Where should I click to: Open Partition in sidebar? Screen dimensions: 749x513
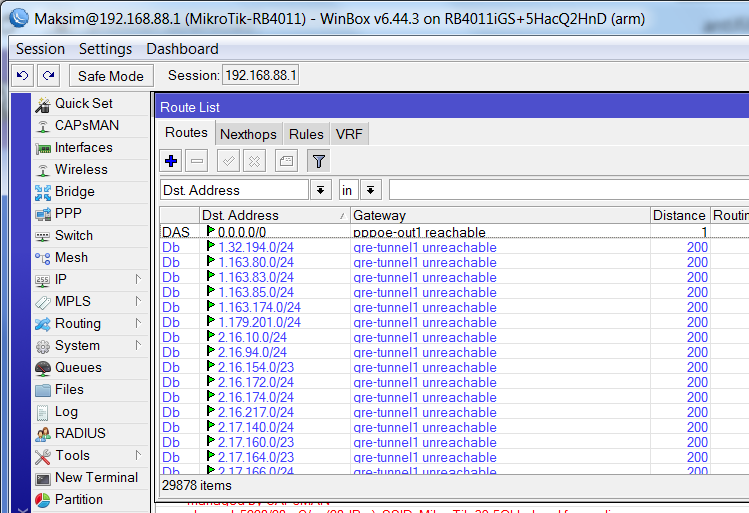91,499
